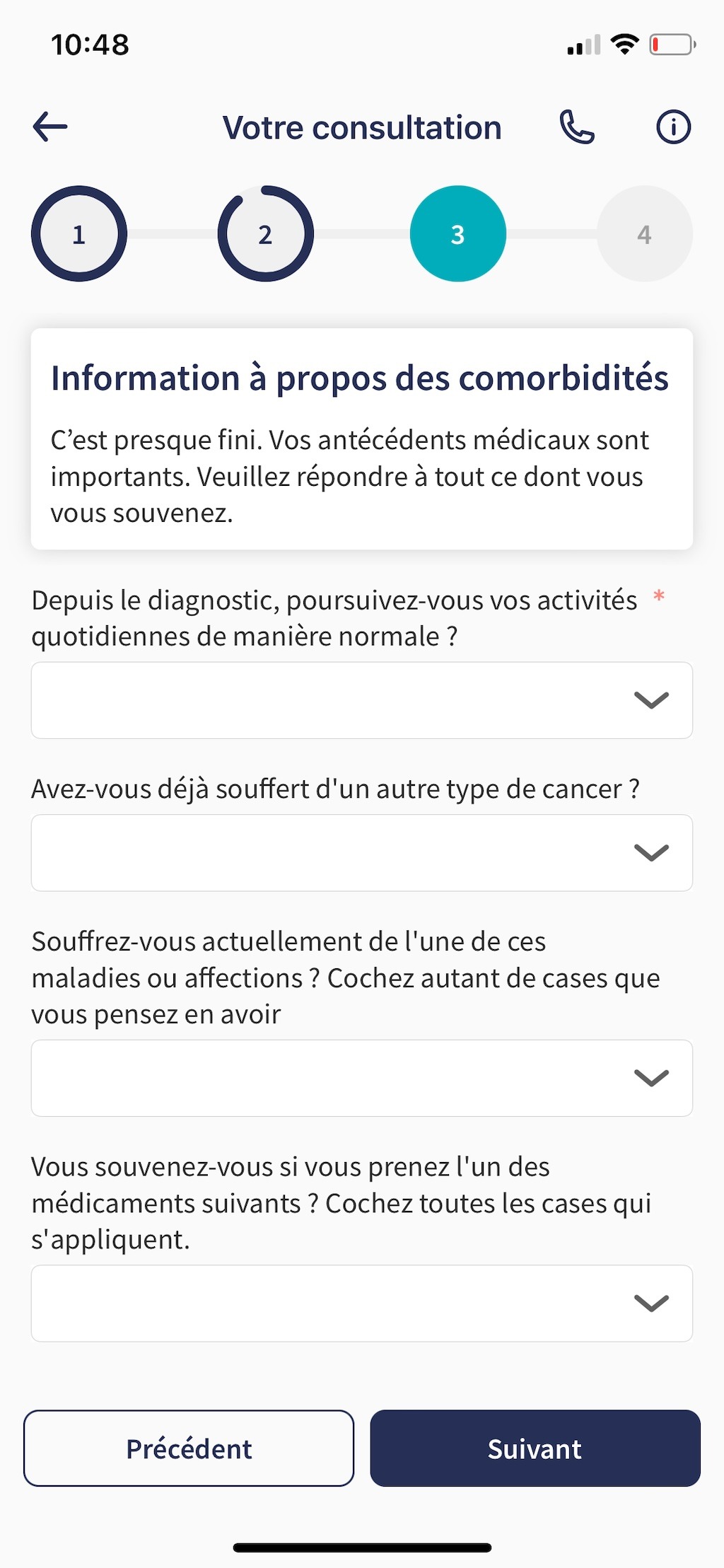Viewport: 724px width, 1568px height.
Task: Check the battery status icon
Action: point(672,45)
